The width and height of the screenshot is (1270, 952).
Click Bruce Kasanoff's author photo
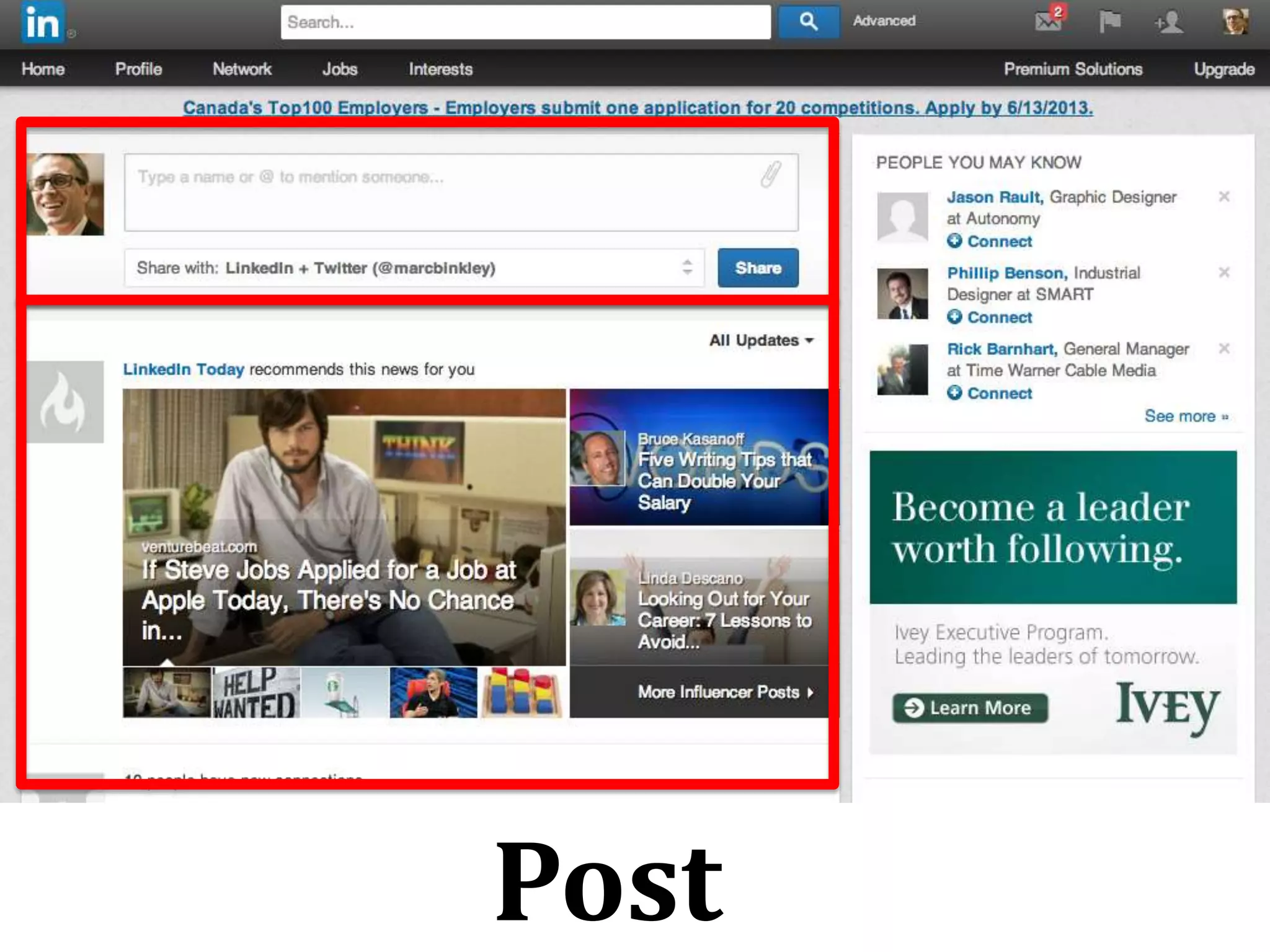point(598,458)
